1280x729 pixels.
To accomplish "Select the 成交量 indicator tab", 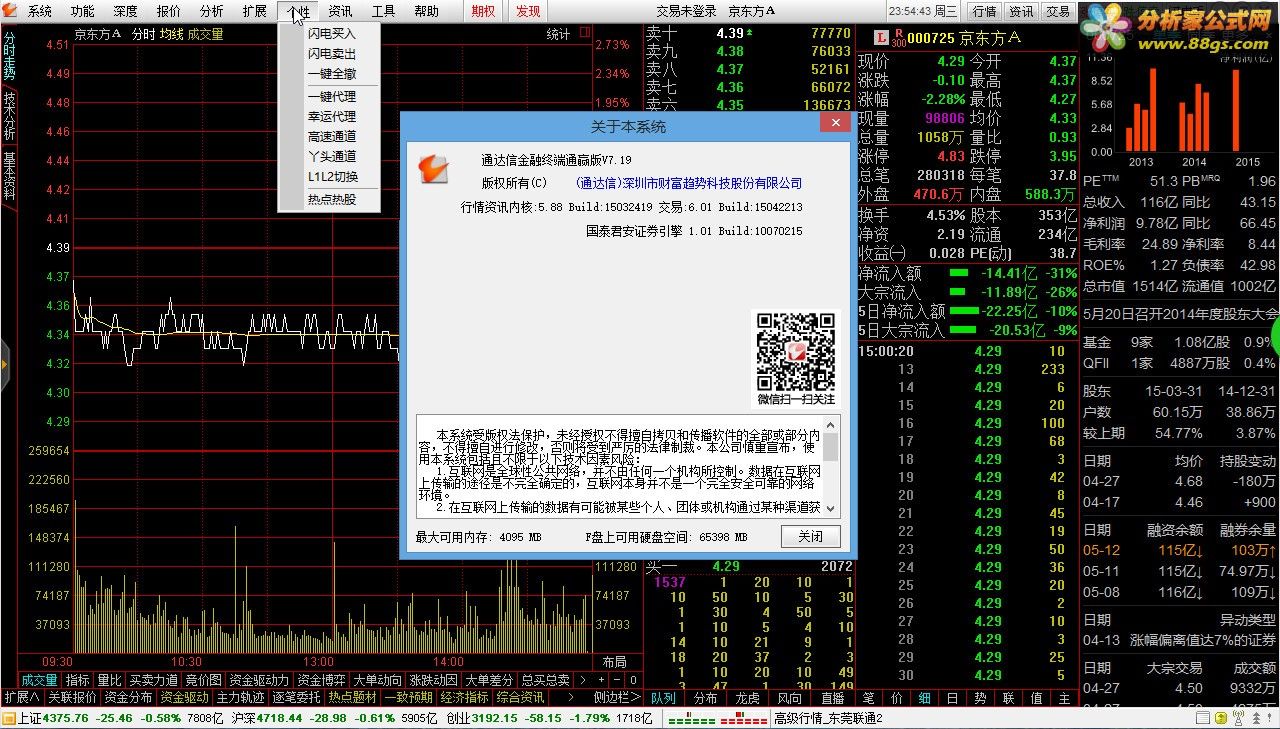I will point(40,680).
